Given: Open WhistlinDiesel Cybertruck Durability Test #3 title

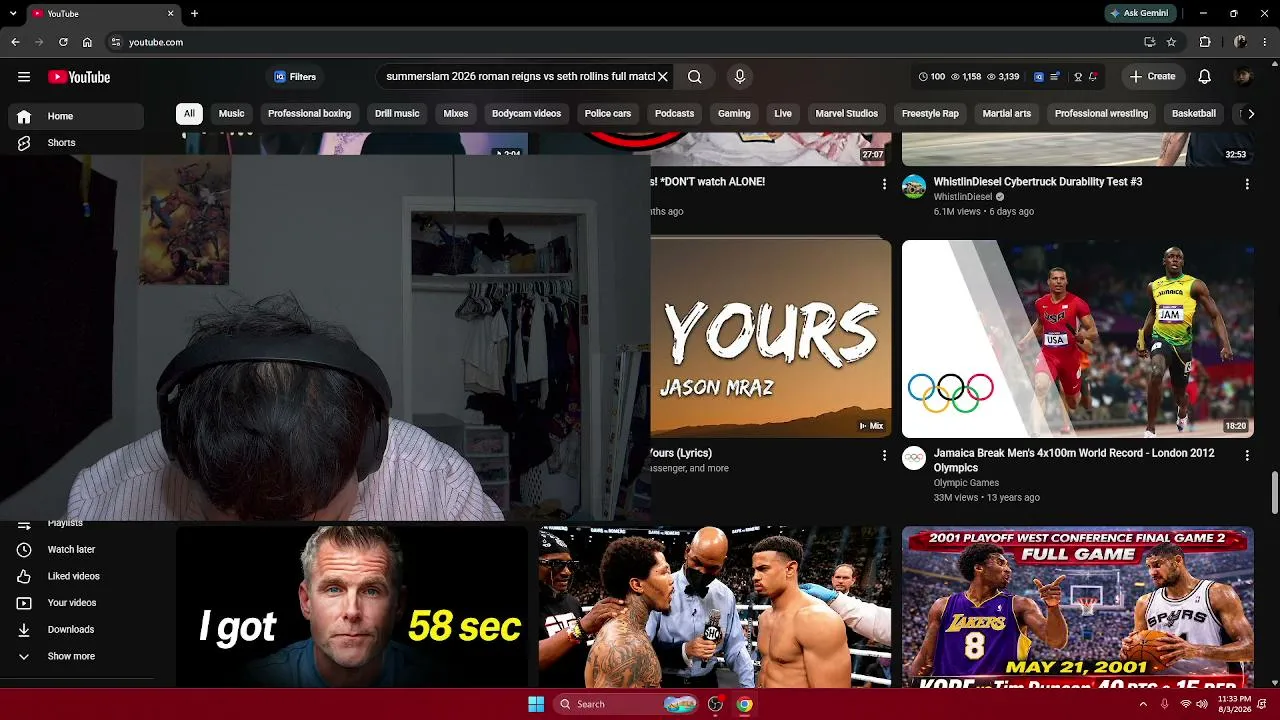Looking at the screenshot, I should [1038, 182].
